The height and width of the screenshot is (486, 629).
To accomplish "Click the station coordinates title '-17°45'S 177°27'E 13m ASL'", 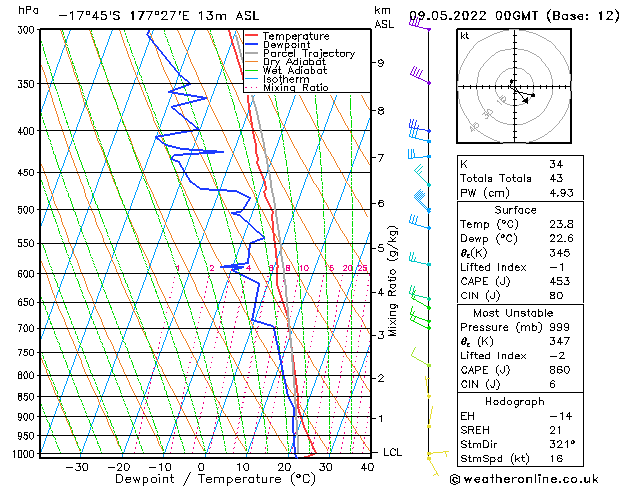I will coord(158,16).
